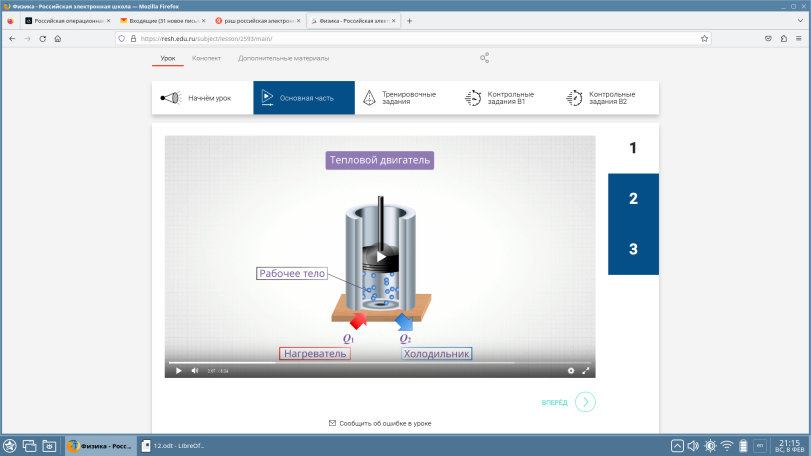Open video settings gear icon
This screenshot has width=811, height=456.
pyautogui.click(x=571, y=370)
